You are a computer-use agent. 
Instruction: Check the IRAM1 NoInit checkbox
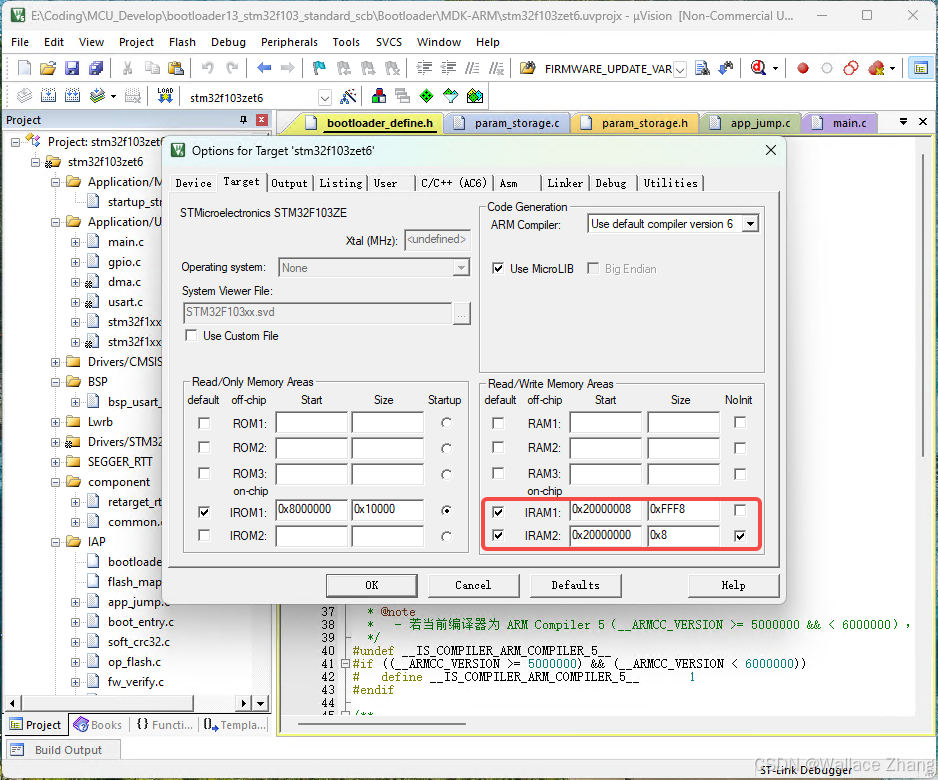[740, 510]
